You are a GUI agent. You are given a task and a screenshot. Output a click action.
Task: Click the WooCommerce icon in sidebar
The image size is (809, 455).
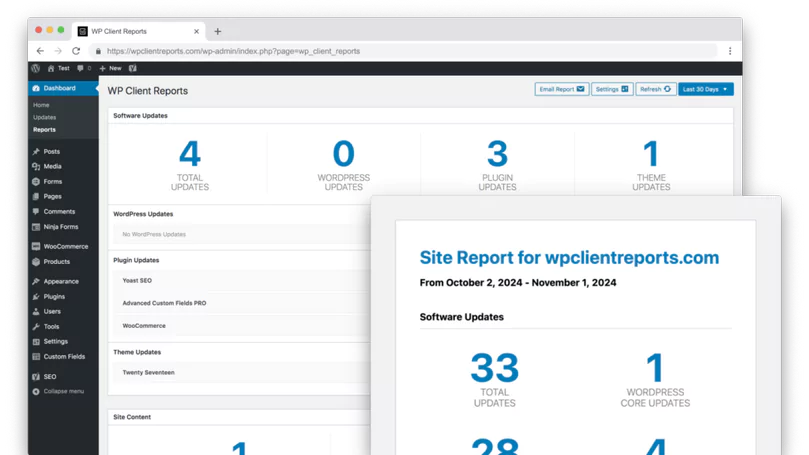tap(36, 247)
